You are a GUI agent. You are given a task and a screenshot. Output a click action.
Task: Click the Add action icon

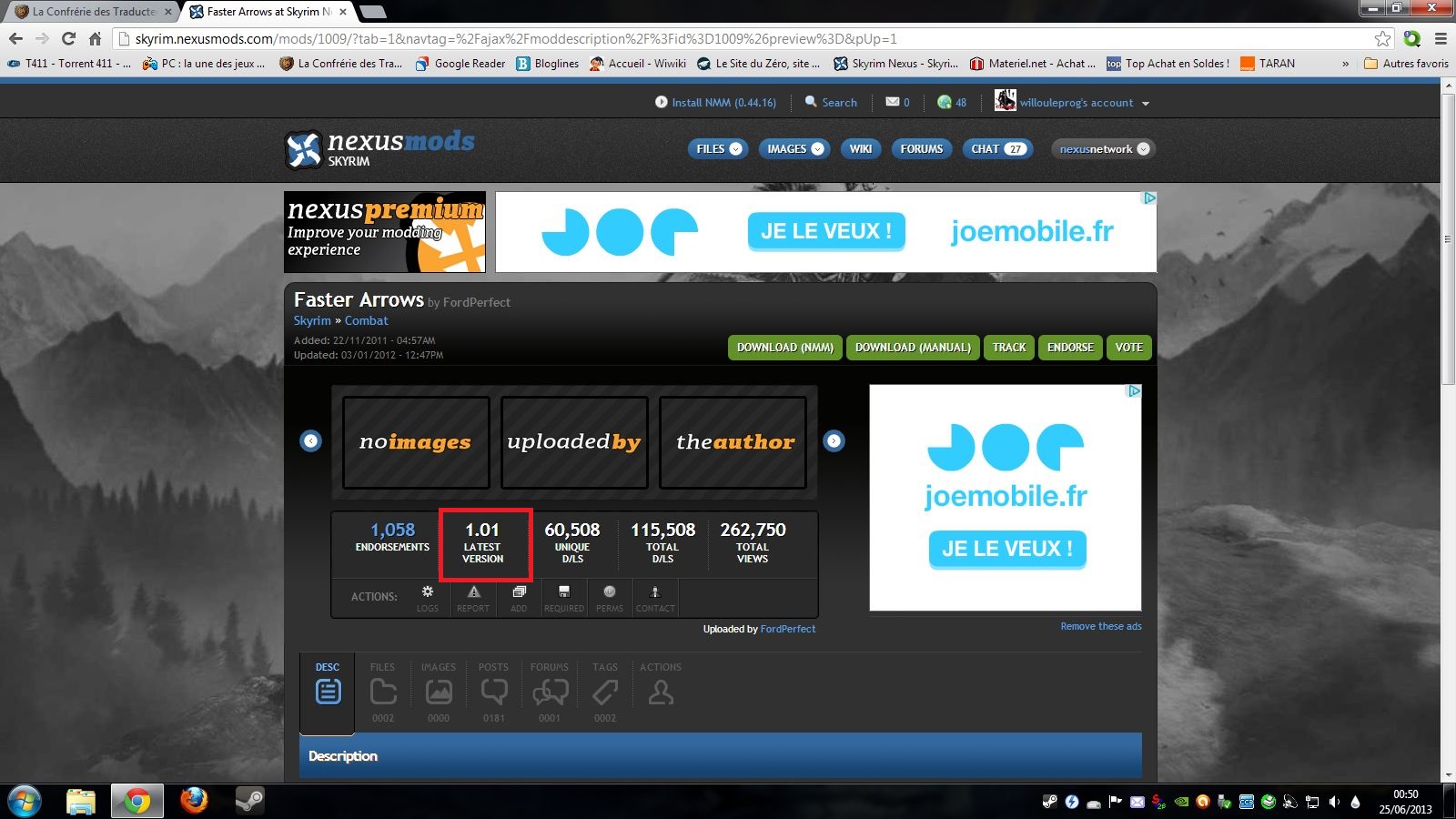[519, 598]
